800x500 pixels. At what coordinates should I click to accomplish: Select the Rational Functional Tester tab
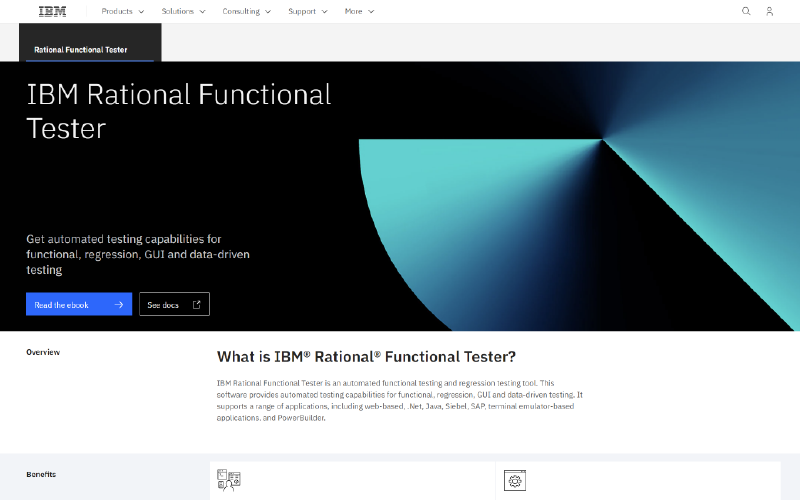90,43
